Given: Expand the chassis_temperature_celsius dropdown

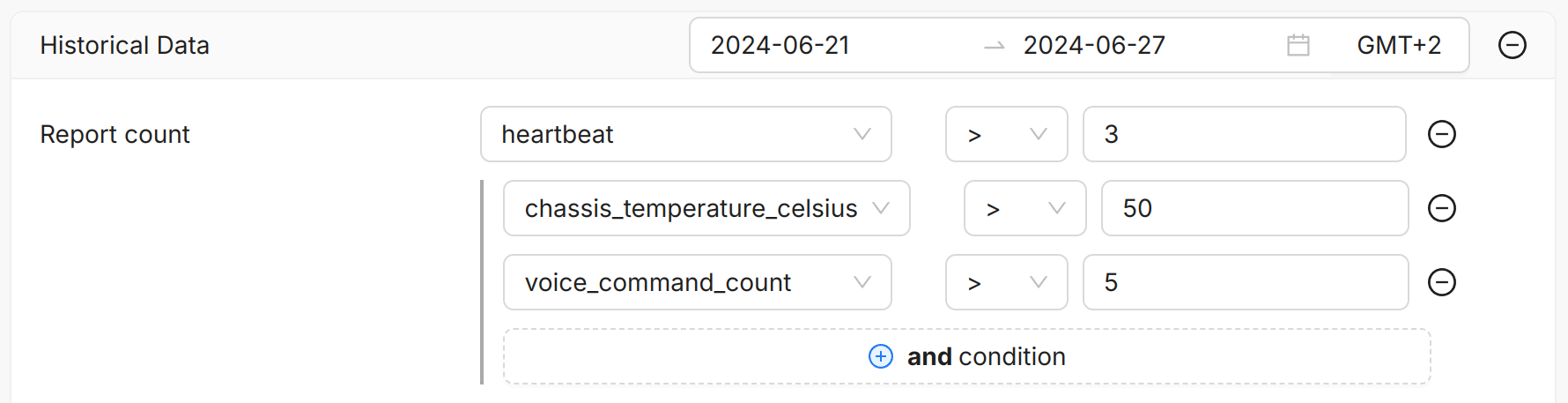Looking at the screenshot, I should (706, 208).
